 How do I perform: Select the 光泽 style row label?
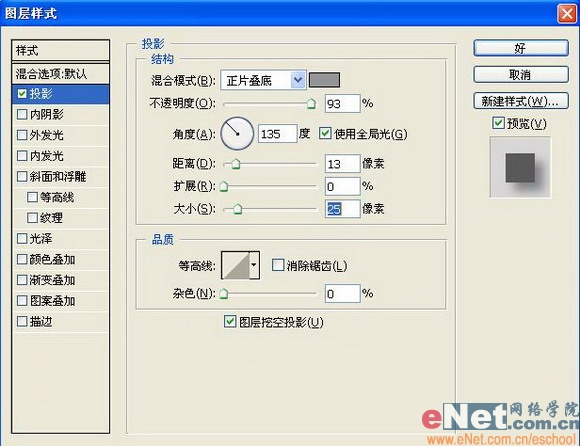(x=41, y=239)
